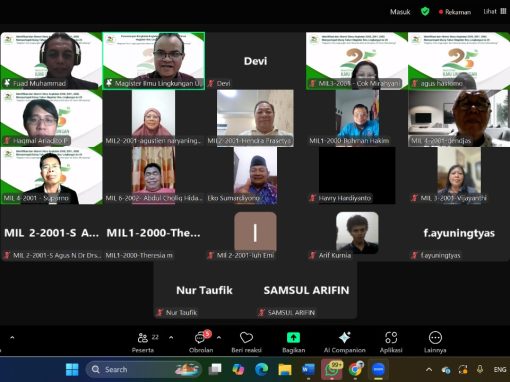The width and height of the screenshot is (510, 382).
Task: Open the Obrolan chat panel
Action: (x=201, y=342)
